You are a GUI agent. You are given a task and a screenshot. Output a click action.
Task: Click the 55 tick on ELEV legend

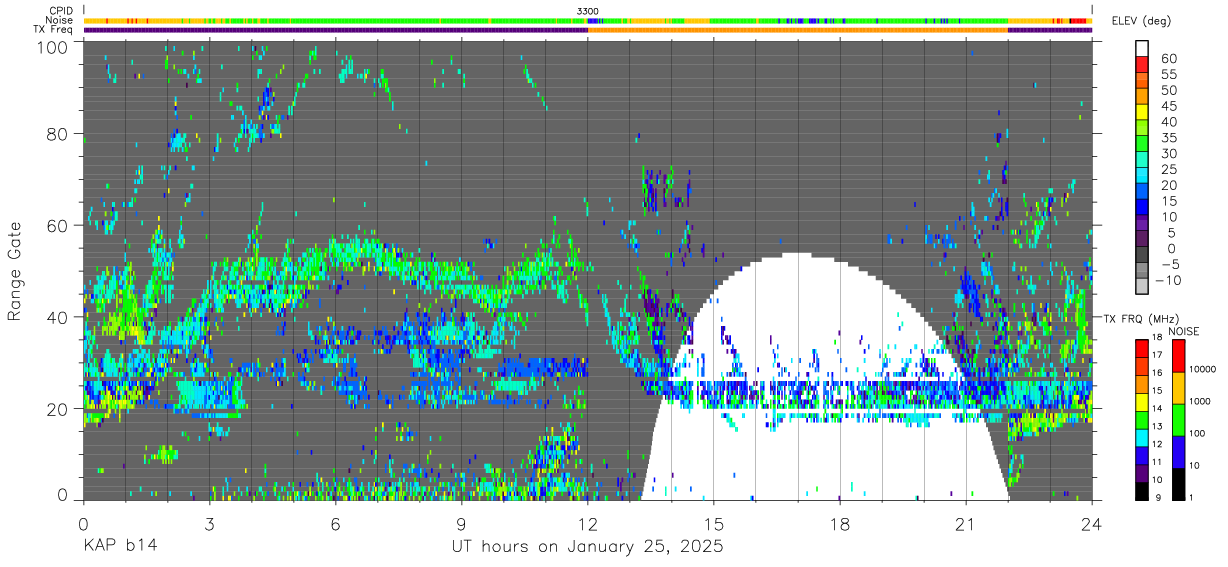click(1168, 75)
